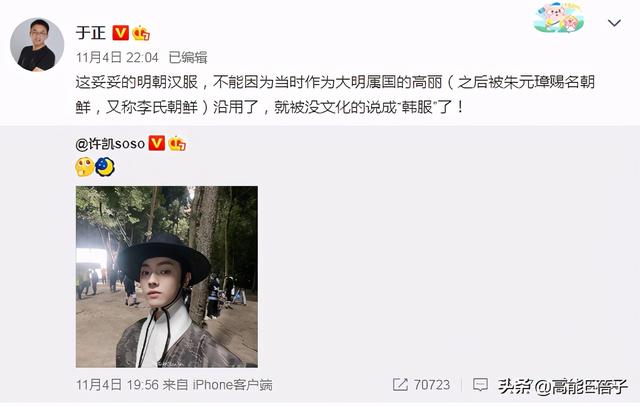Click the repost count 70723
Screen dimensions: 640x407
coord(432,385)
